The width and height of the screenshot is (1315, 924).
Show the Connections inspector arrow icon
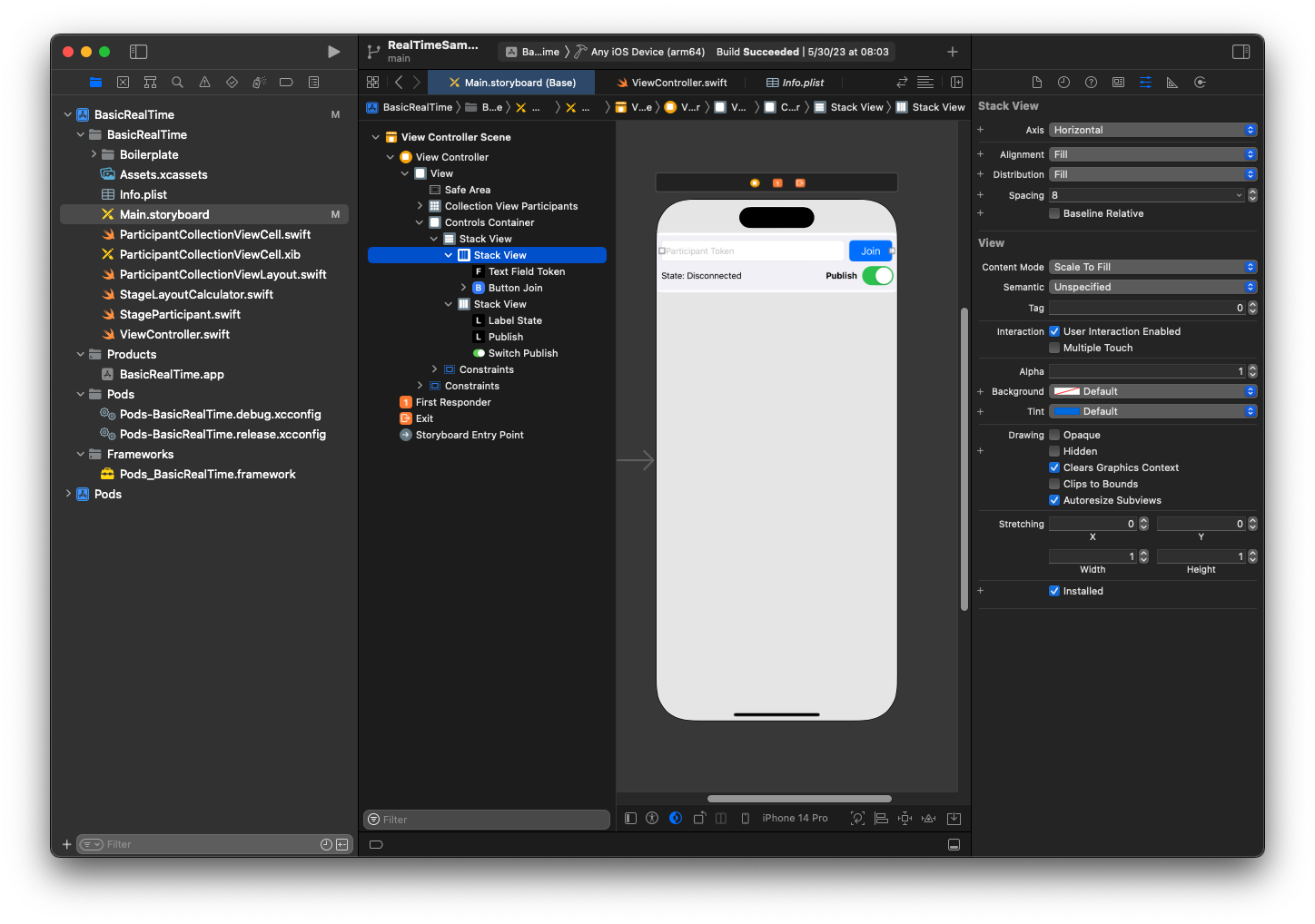coord(1200,82)
